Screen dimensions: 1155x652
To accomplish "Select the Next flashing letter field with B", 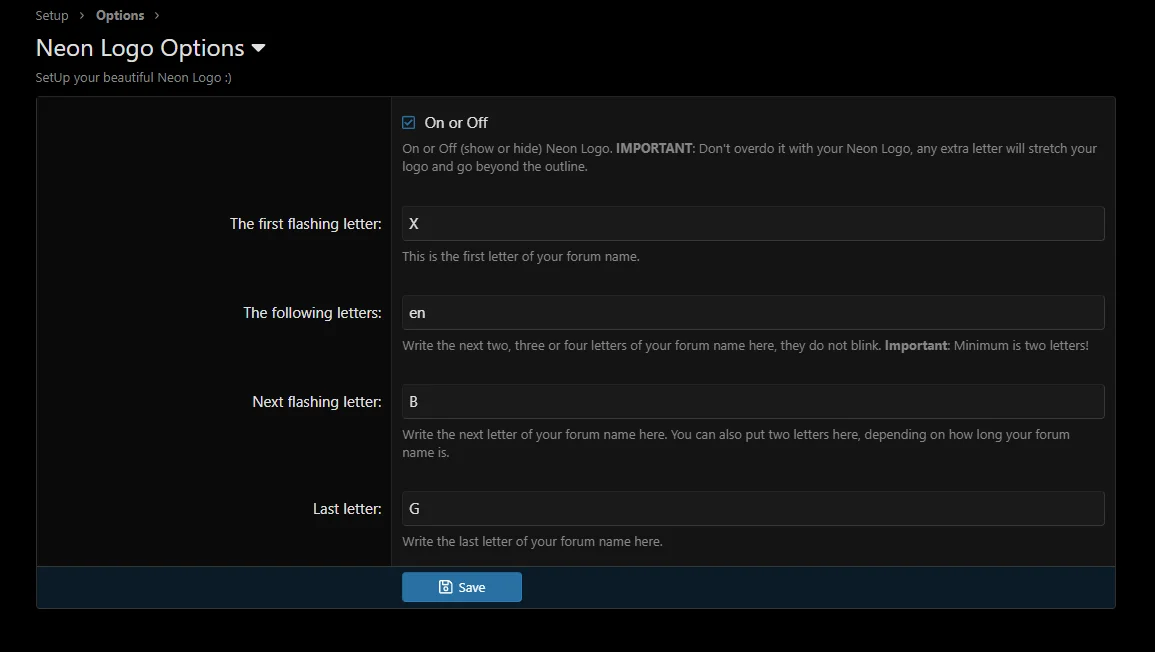I will tap(752, 402).
